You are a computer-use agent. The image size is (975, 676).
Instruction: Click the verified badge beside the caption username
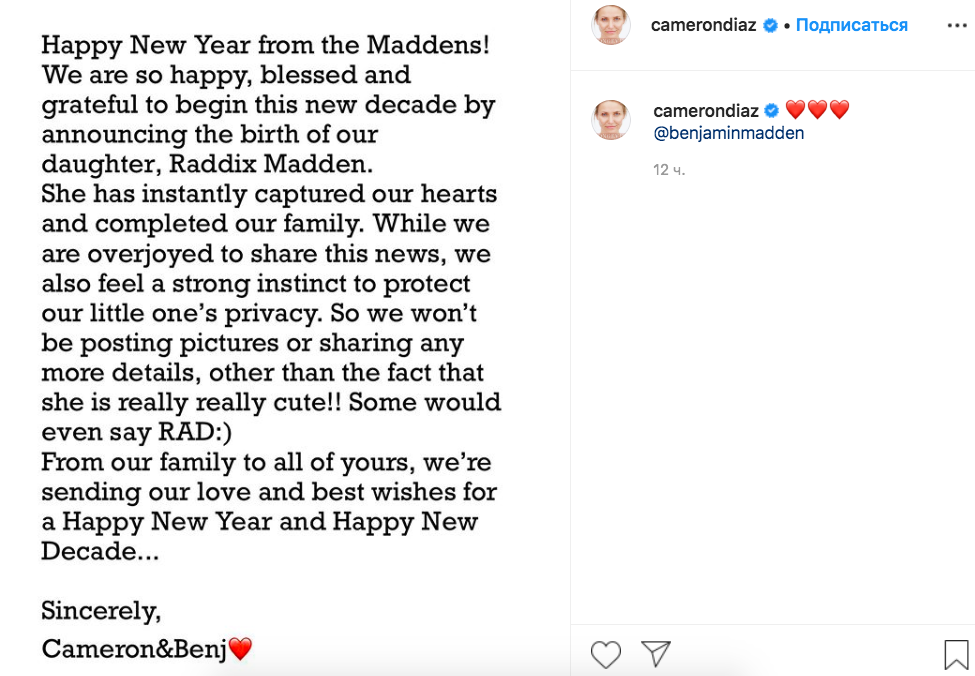772,111
